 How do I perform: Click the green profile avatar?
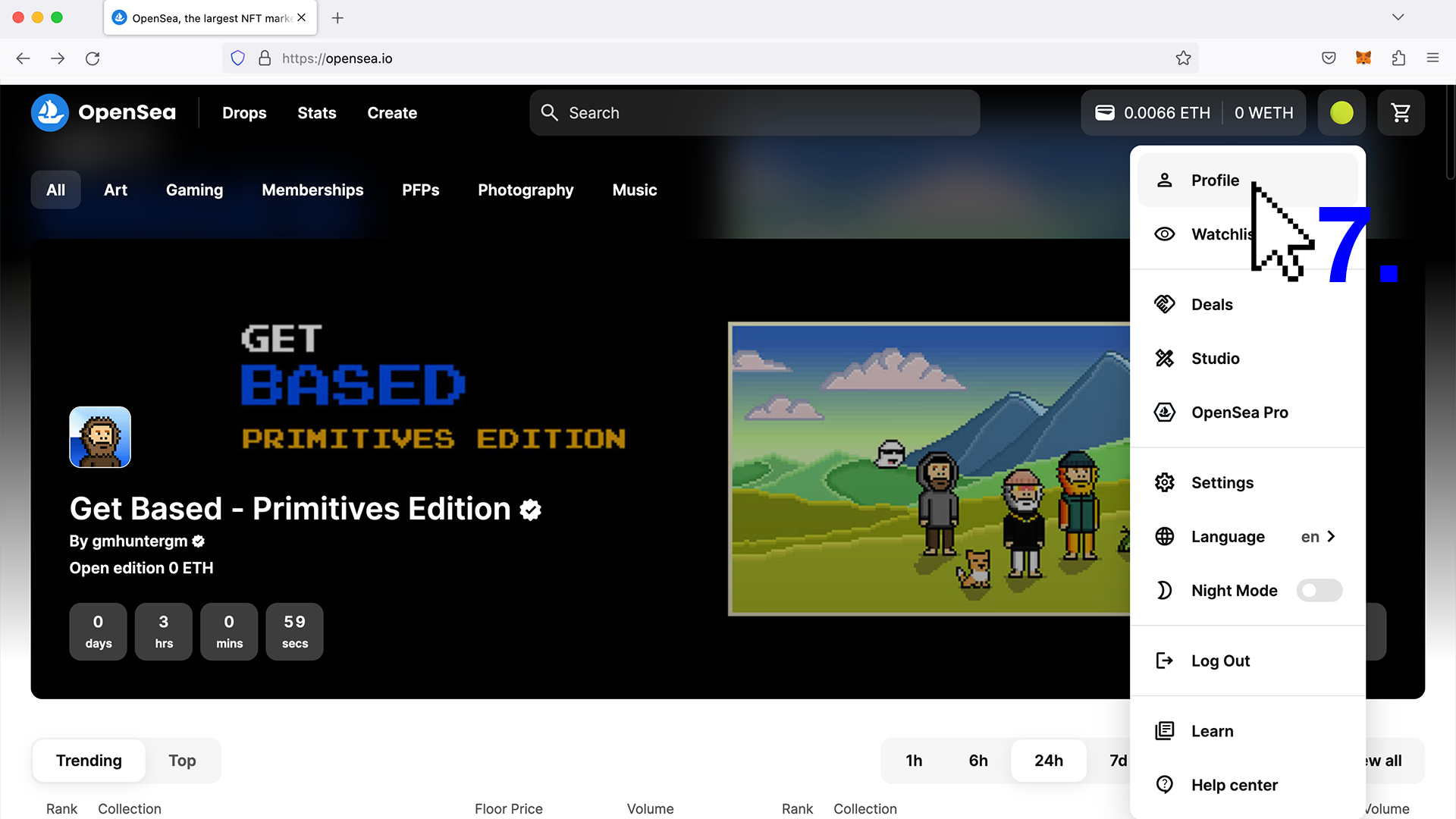coord(1341,113)
